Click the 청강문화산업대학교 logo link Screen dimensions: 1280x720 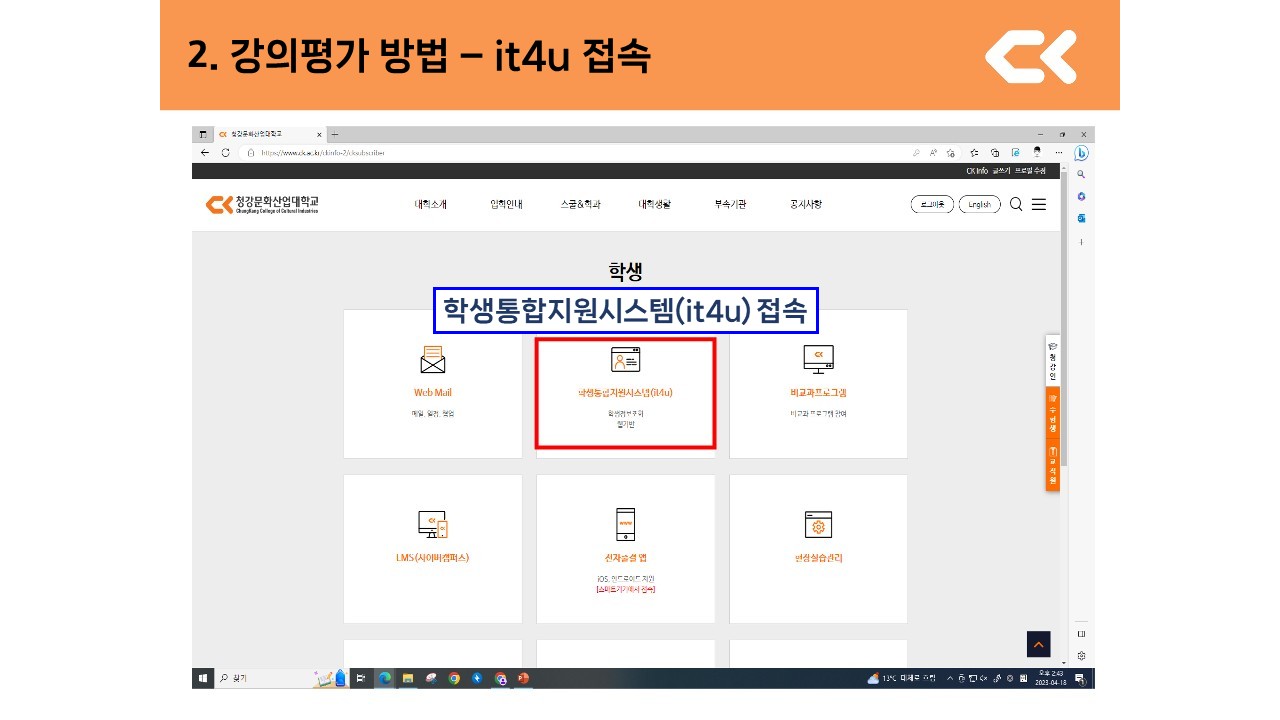click(262, 204)
